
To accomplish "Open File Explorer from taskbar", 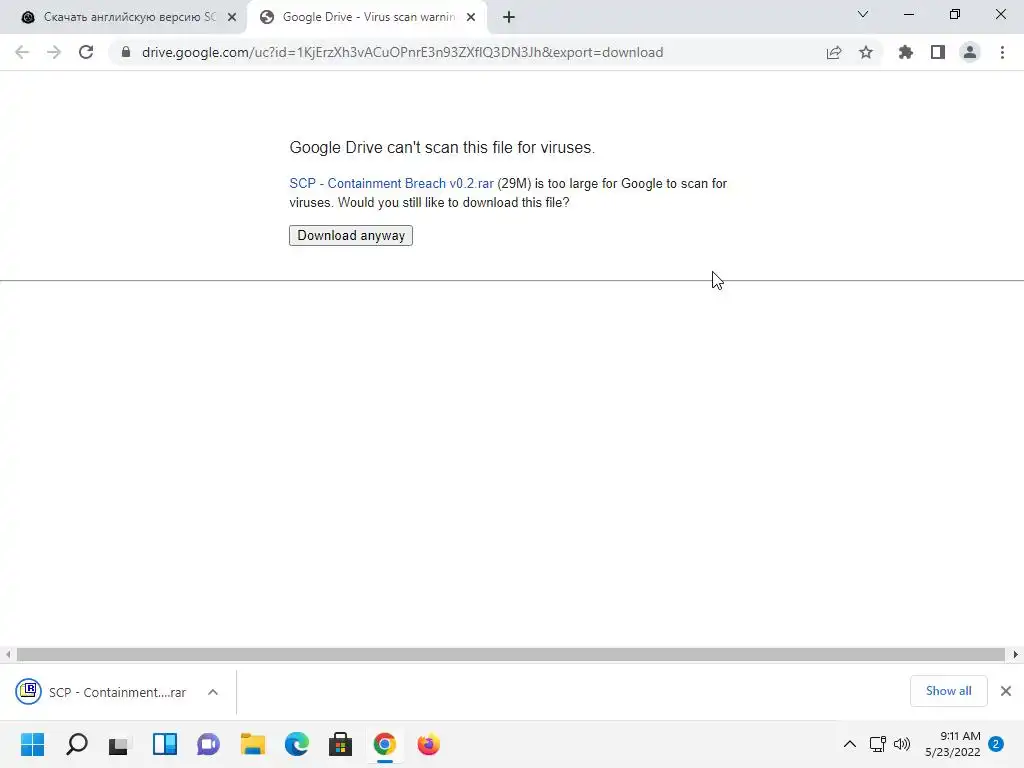I will click(253, 744).
